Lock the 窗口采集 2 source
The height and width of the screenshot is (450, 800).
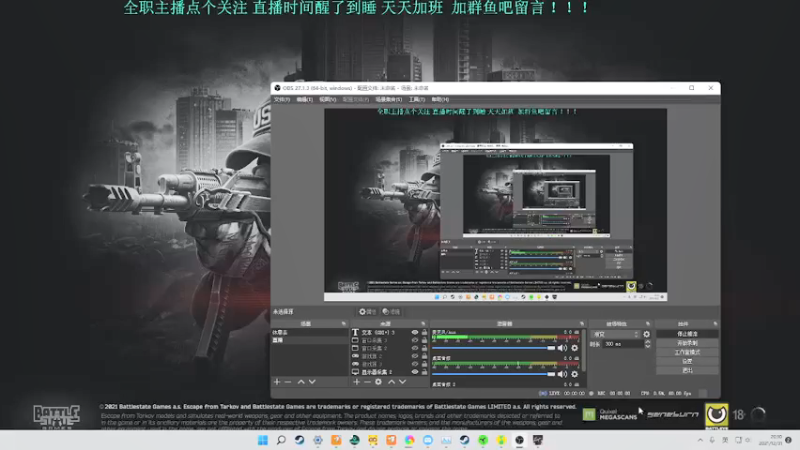424,348
